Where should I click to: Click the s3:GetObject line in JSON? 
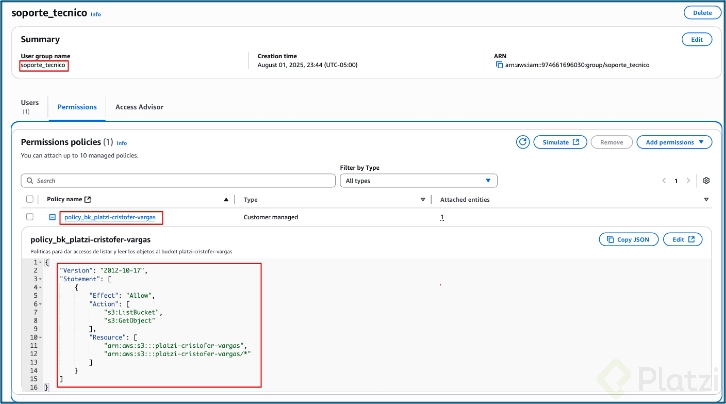tap(130, 320)
